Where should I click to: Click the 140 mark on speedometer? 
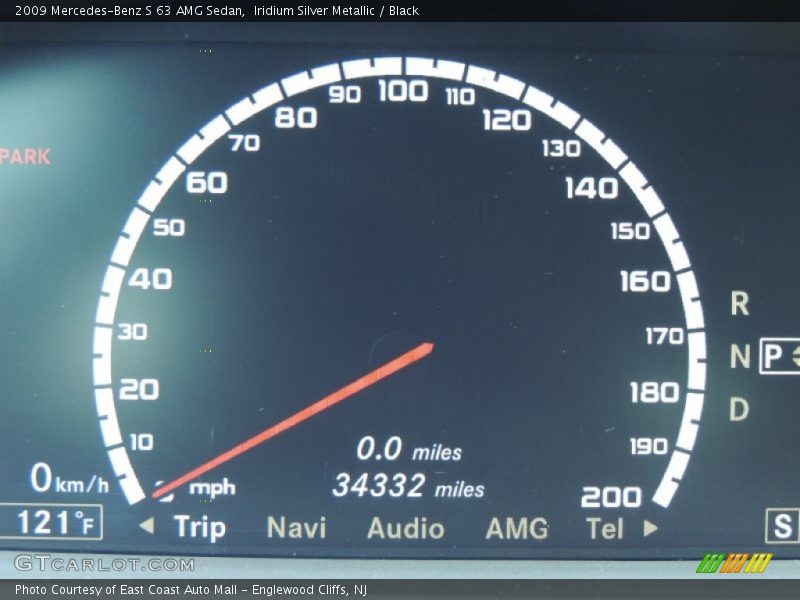point(592,188)
